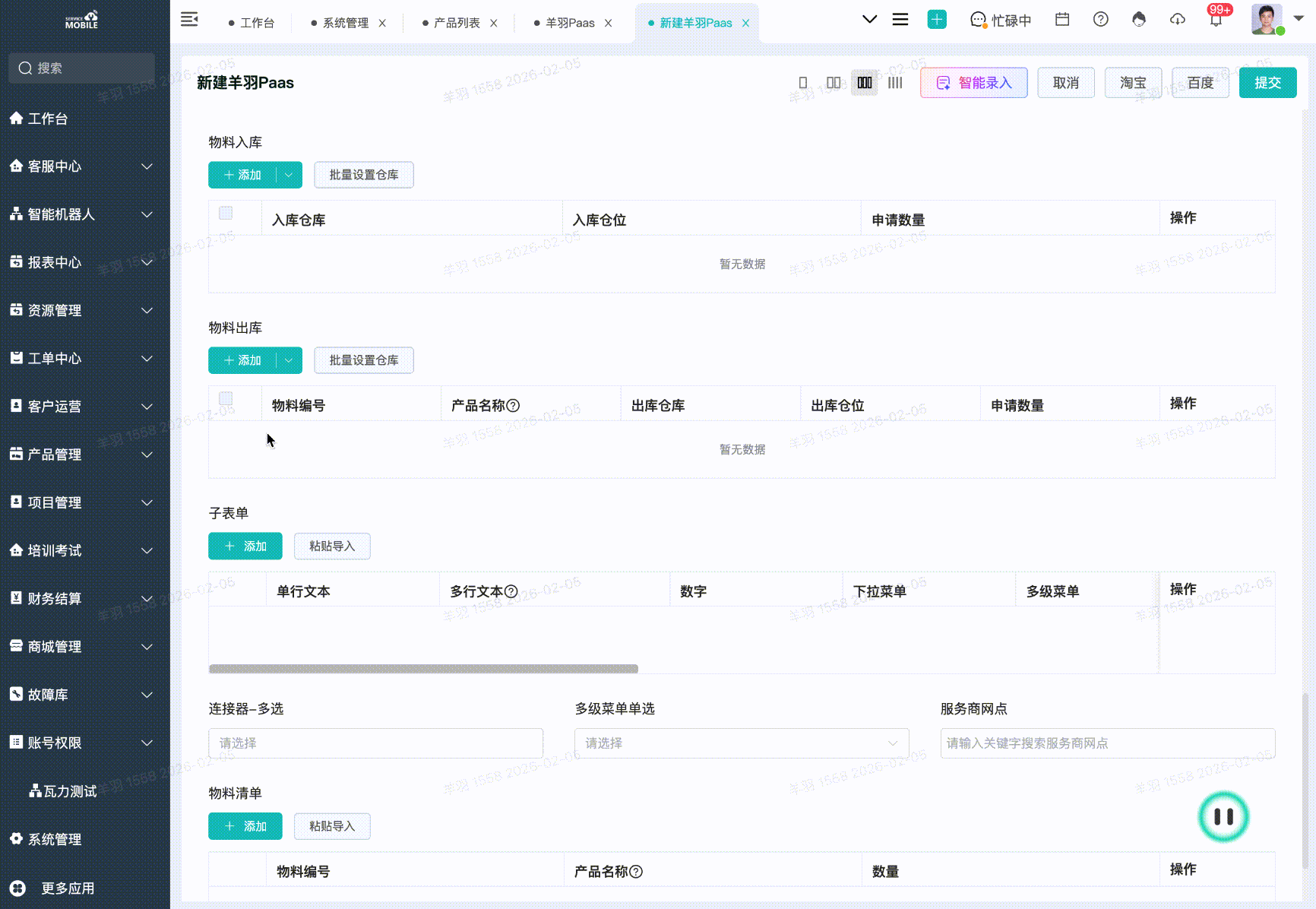Image resolution: width=1316 pixels, height=909 pixels.
Task: Click the 智能录入 button
Action: point(974,83)
